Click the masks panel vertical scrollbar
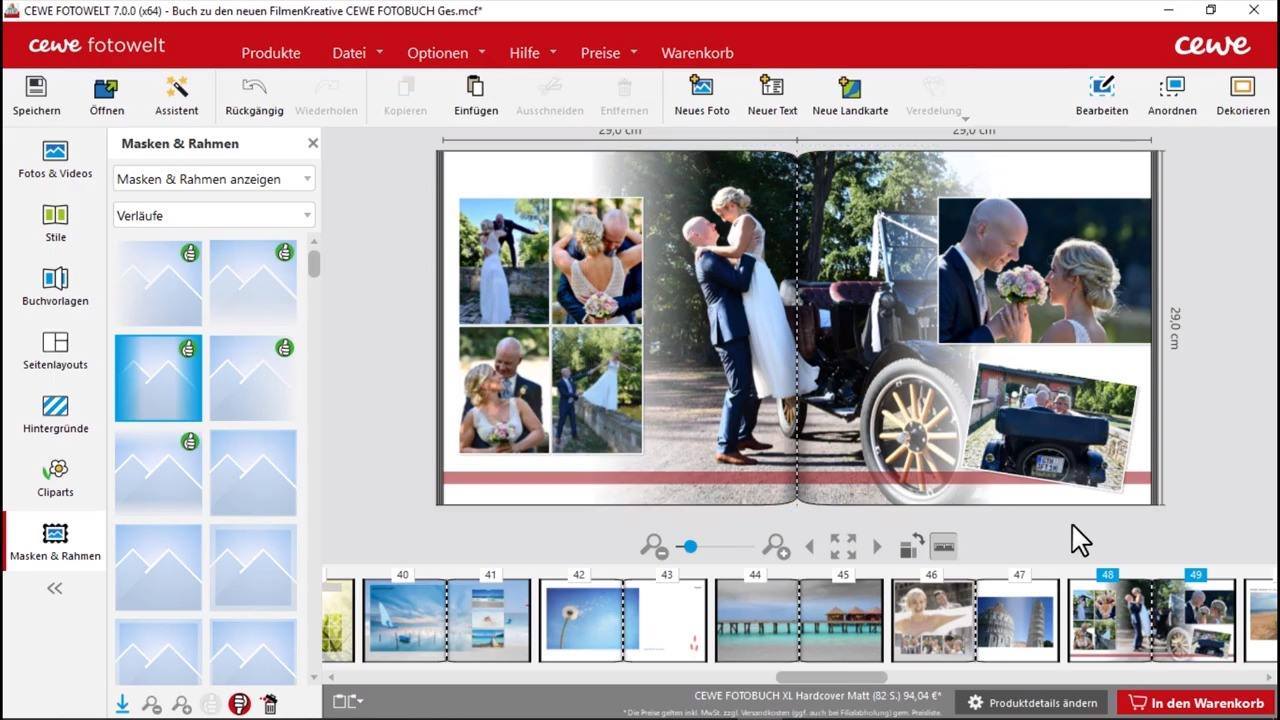Viewport: 1280px width, 720px height. pyautogui.click(x=314, y=263)
